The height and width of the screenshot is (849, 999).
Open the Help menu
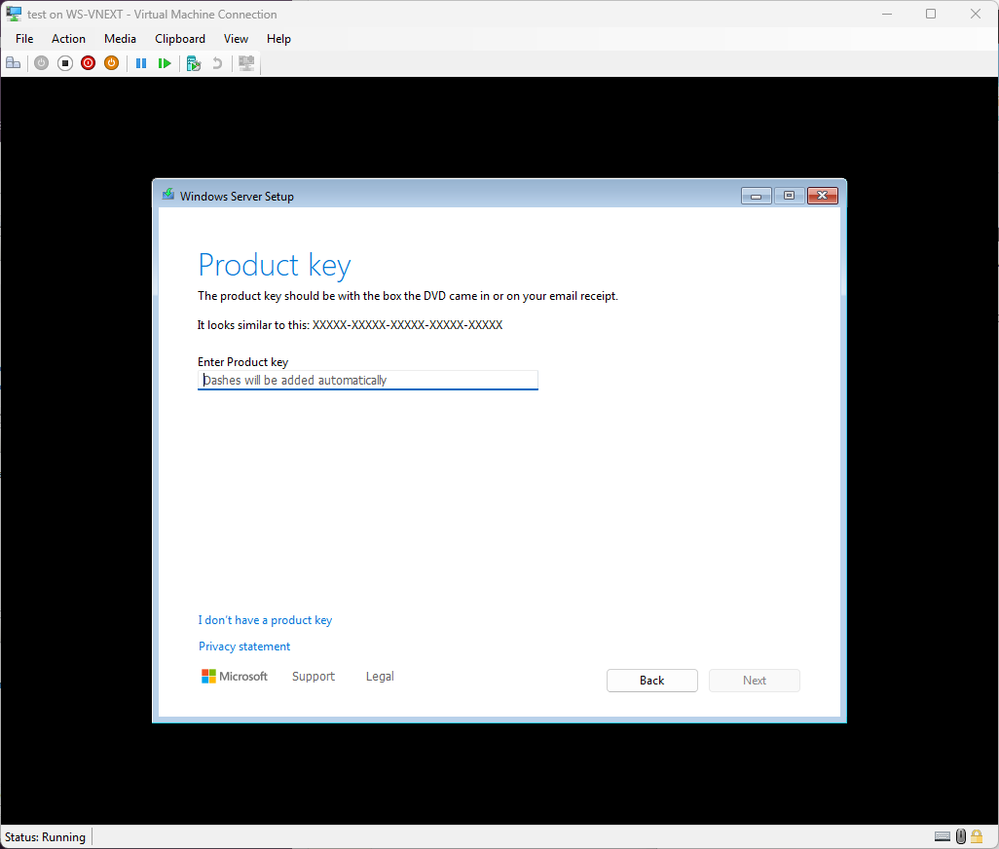(278, 39)
